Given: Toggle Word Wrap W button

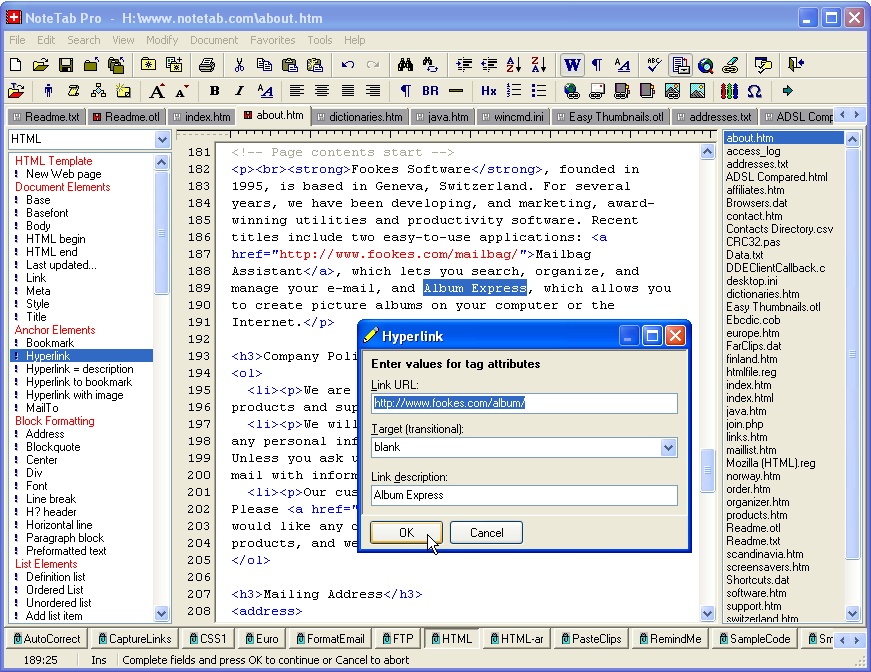Looking at the screenshot, I should (572, 65).
